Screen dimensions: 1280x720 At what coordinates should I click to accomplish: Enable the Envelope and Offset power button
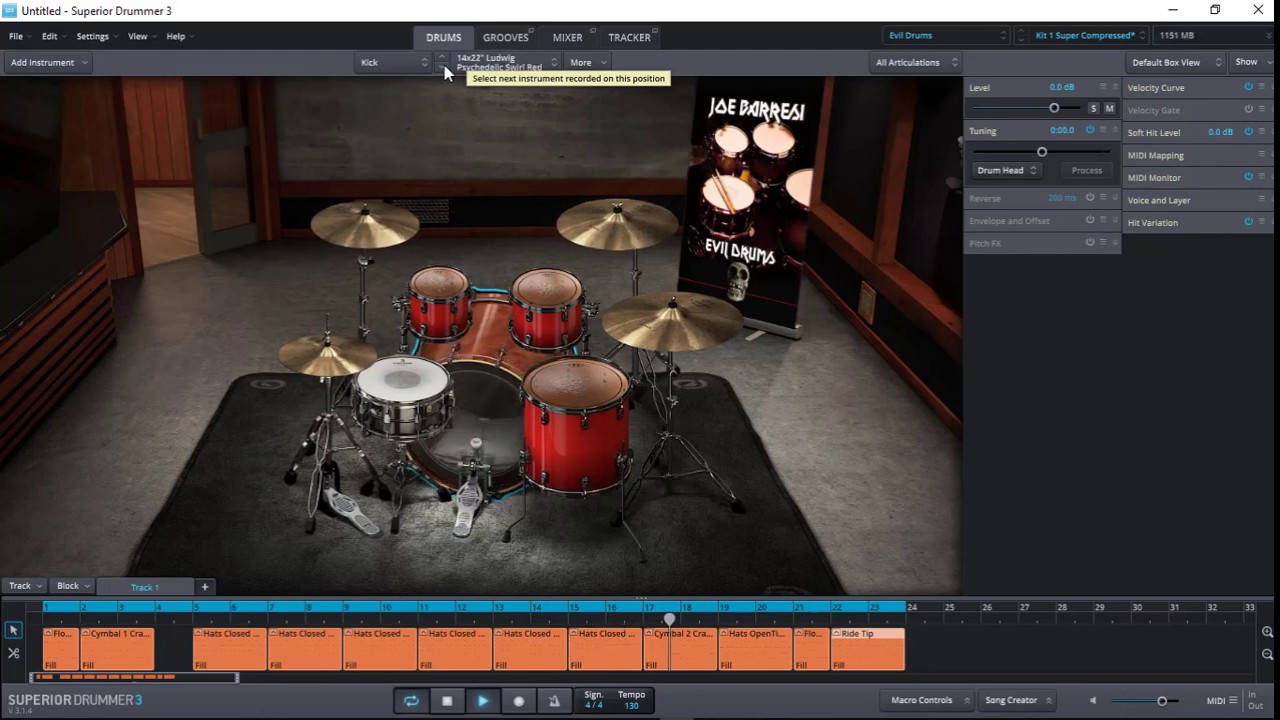click(x=1090, y=220)
